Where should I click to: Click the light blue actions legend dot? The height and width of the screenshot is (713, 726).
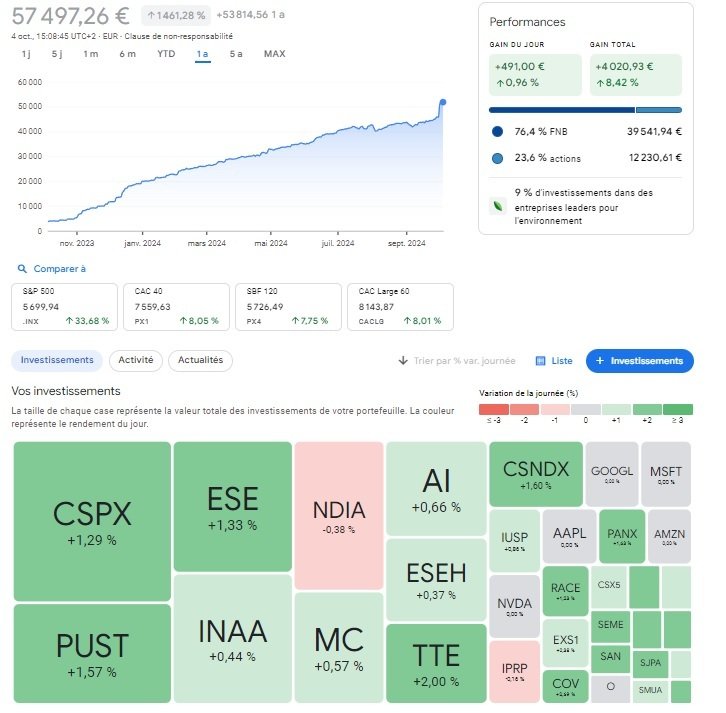pos(497,158)
